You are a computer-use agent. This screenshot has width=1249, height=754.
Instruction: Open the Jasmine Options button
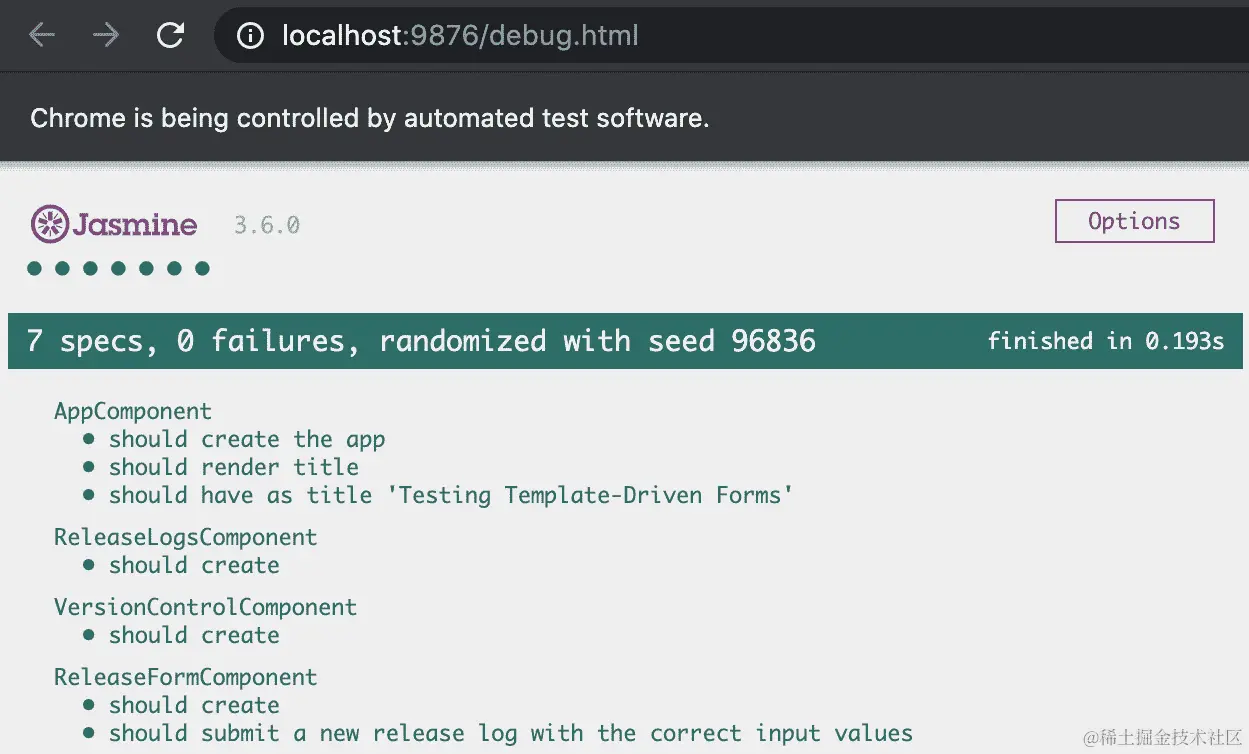point(1134,221)
